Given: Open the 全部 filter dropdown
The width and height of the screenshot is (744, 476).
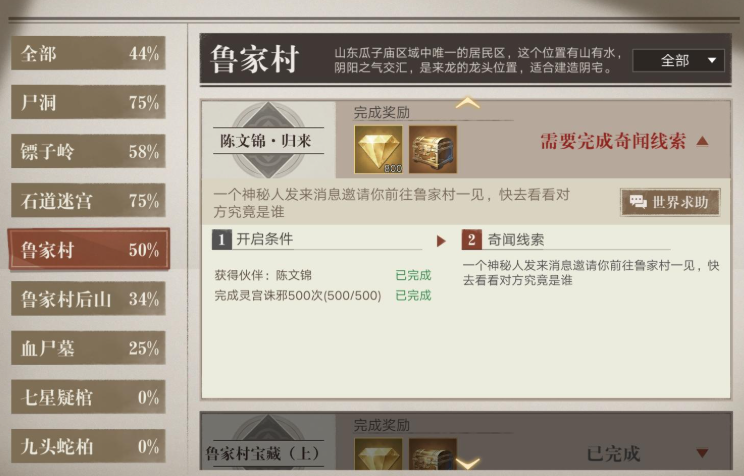Looking at the screenshot, I should pos(679,60).
